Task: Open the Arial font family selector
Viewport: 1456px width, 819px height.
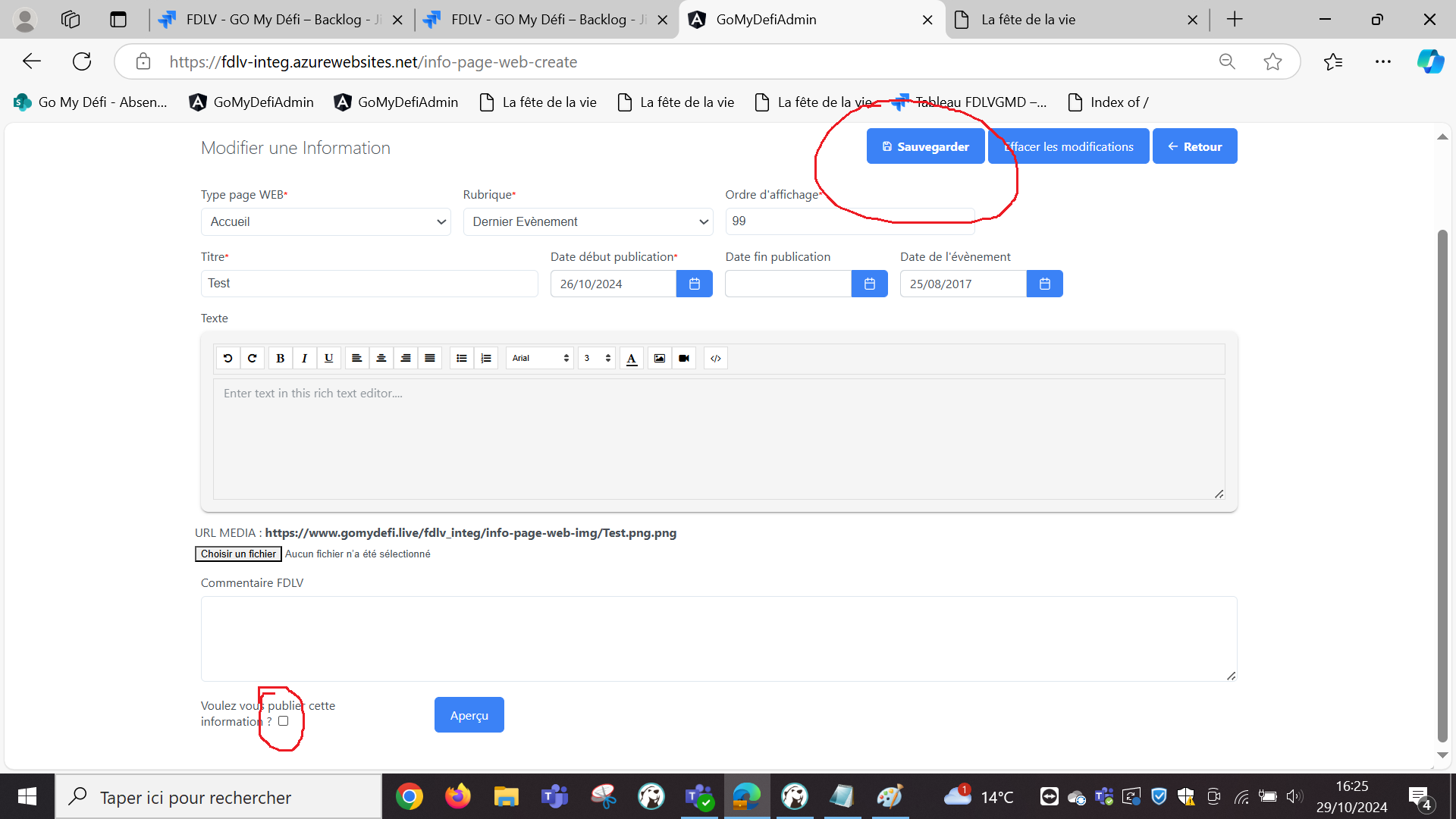Action: (x=540, y=358)
